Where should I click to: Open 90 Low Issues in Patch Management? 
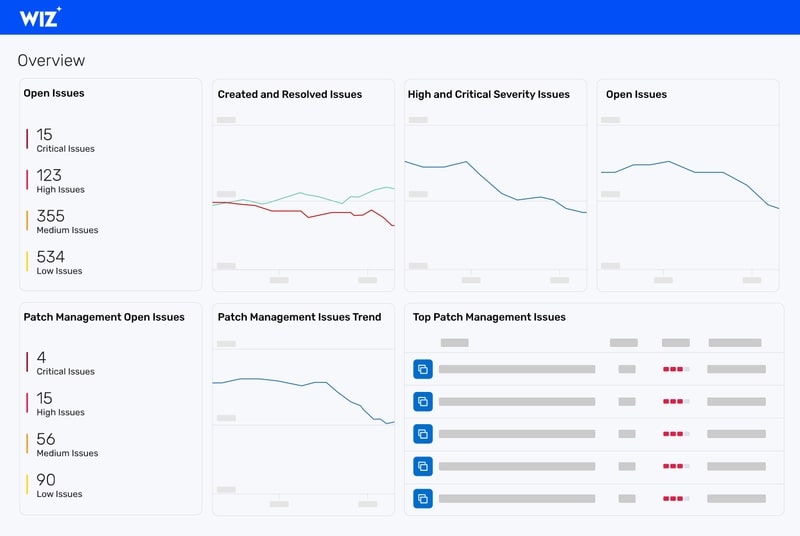(59, 486)
